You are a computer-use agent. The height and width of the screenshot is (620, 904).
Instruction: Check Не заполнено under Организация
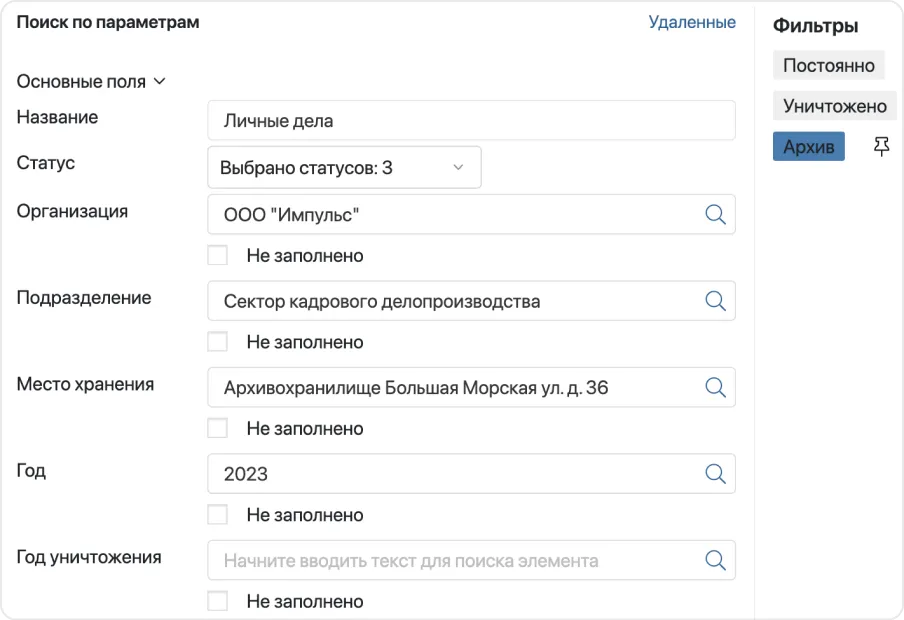coord(218,256)
